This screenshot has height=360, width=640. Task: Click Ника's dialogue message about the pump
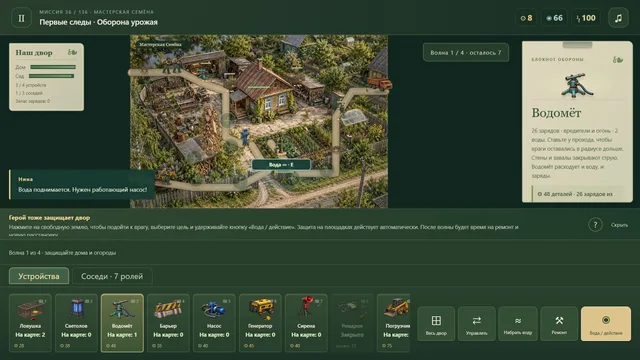click(82, 190)
